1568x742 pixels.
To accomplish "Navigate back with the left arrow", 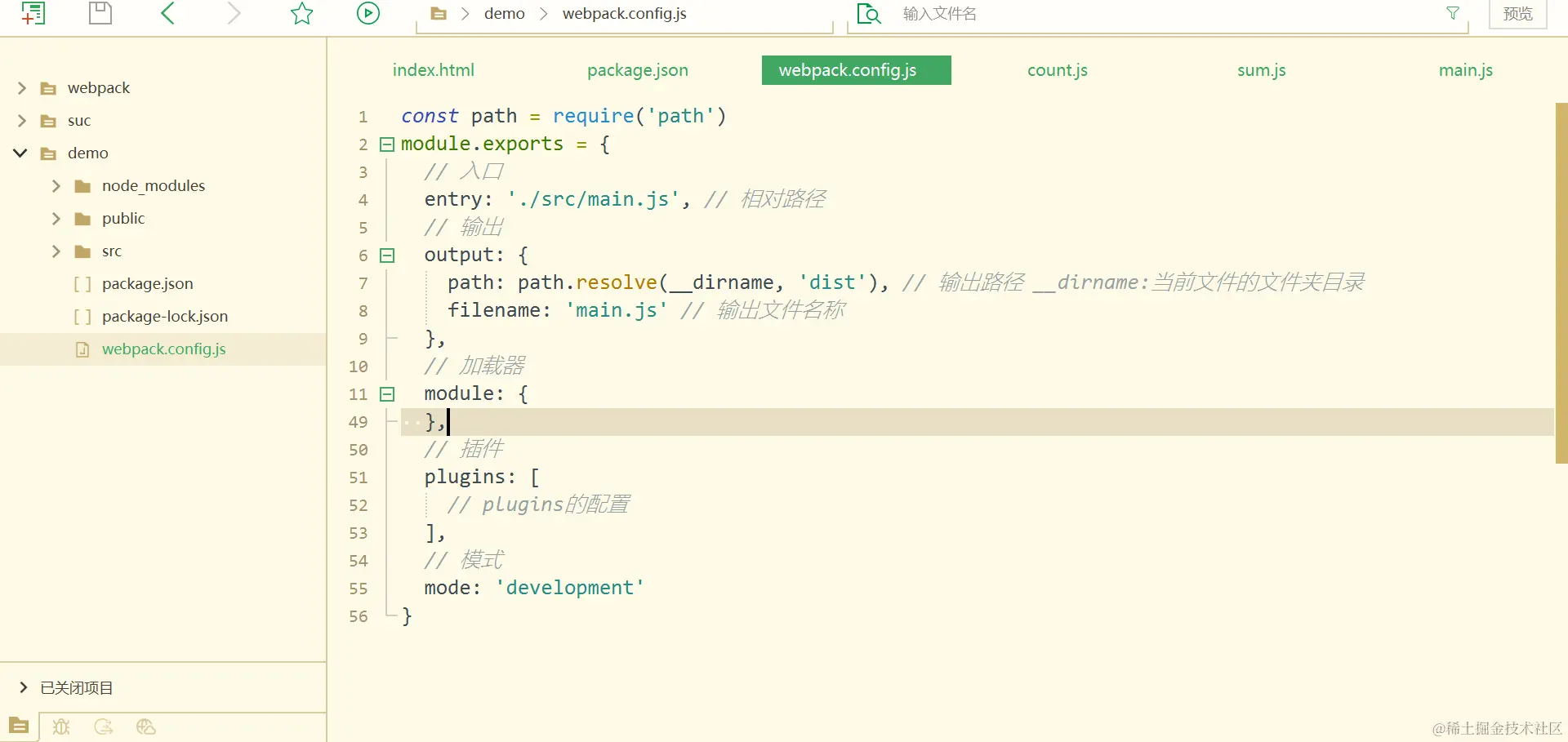I will point(167,13).
